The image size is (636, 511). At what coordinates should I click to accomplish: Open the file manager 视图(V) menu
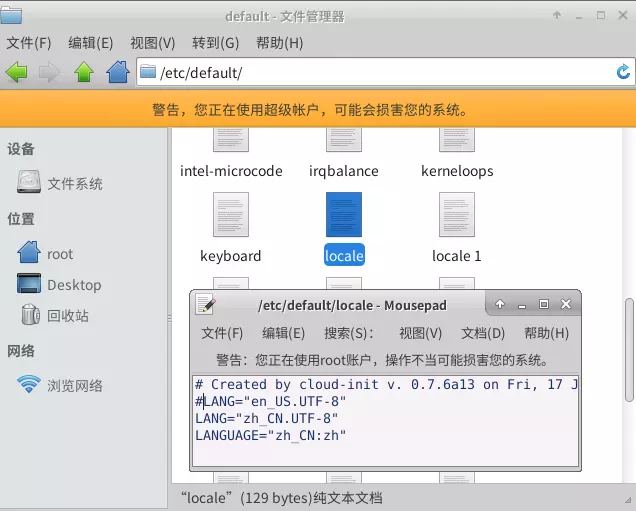click(152, 43)
